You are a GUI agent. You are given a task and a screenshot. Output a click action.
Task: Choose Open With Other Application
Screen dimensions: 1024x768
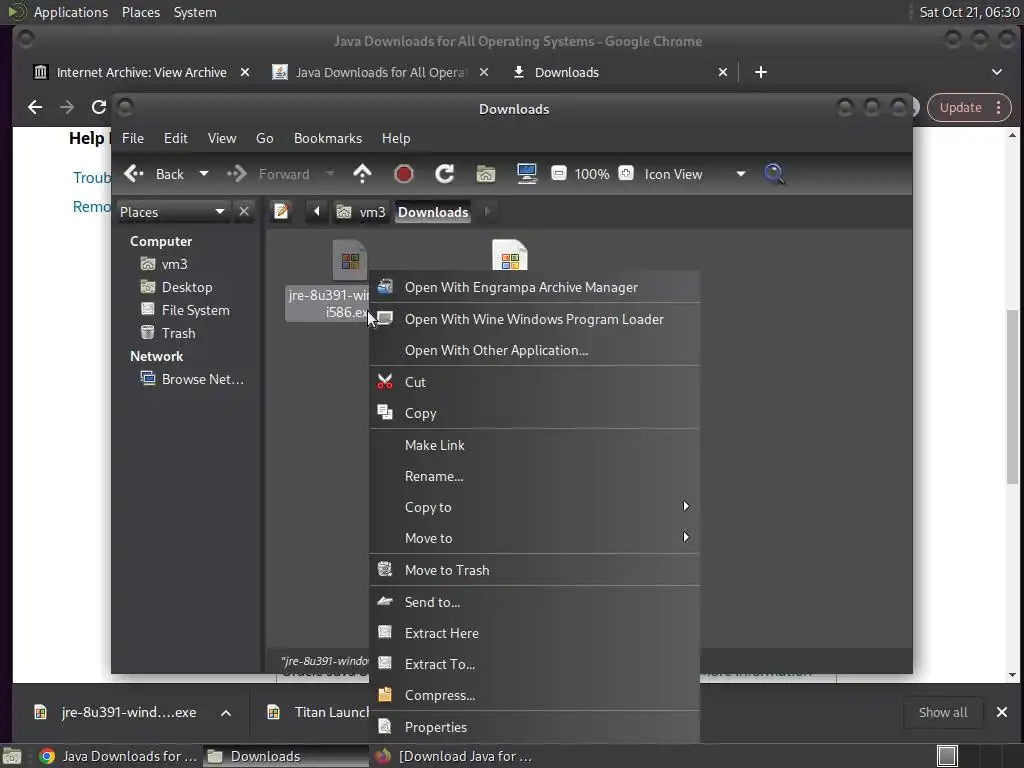[534, 350]
